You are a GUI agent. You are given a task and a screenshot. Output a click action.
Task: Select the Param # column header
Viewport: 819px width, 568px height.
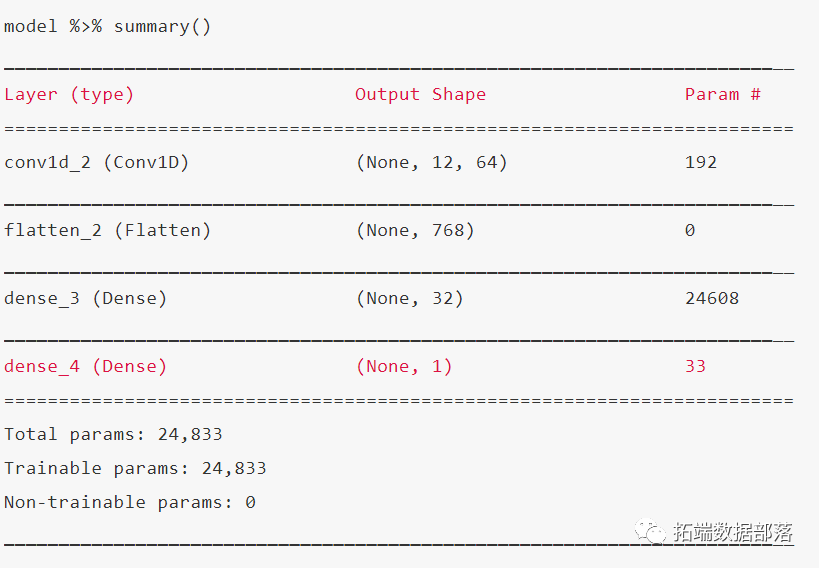[723, 94]
